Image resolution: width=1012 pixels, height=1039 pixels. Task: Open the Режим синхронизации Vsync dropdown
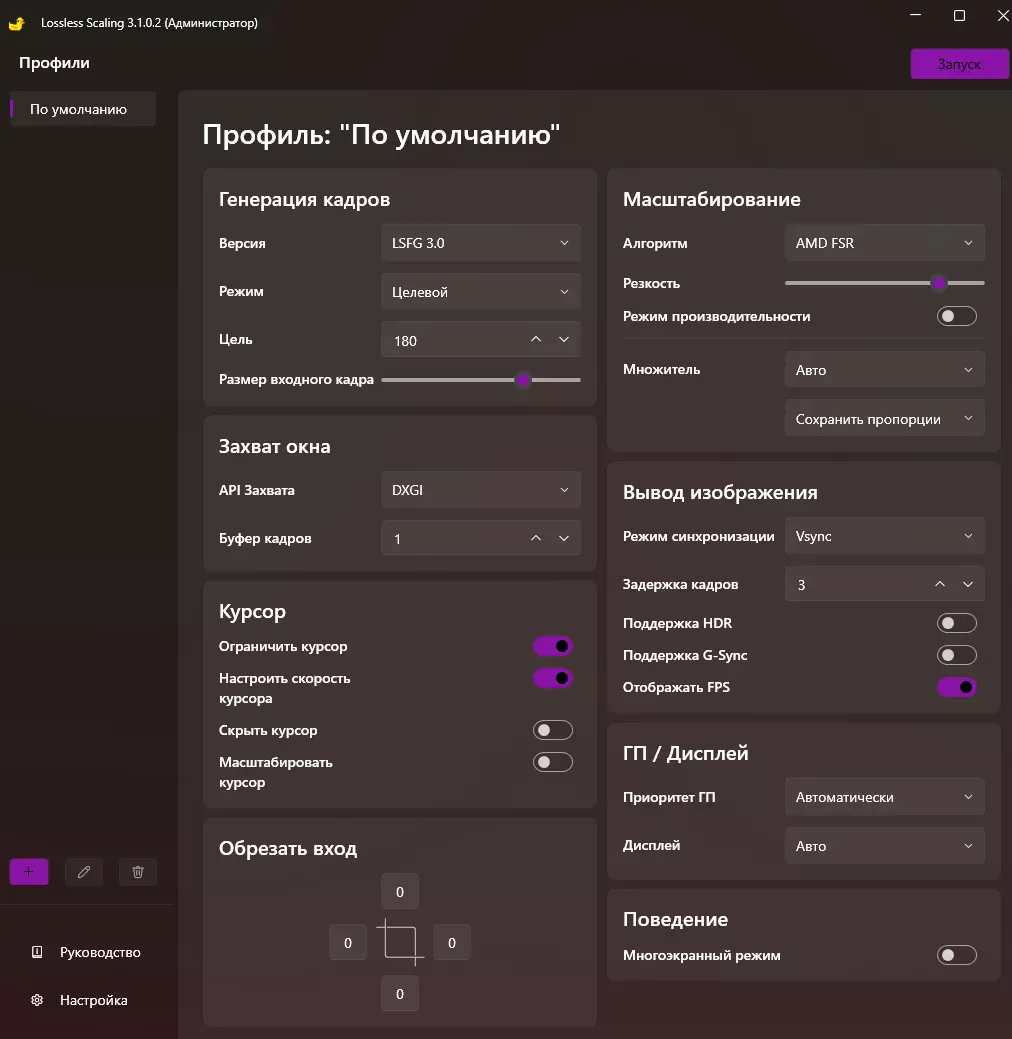pos(884,537)
